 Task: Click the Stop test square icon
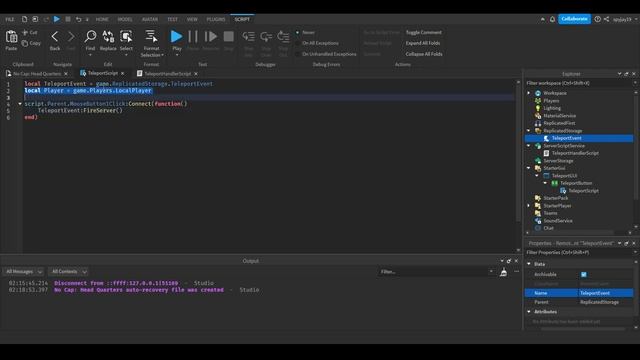(x=229, y=37)
